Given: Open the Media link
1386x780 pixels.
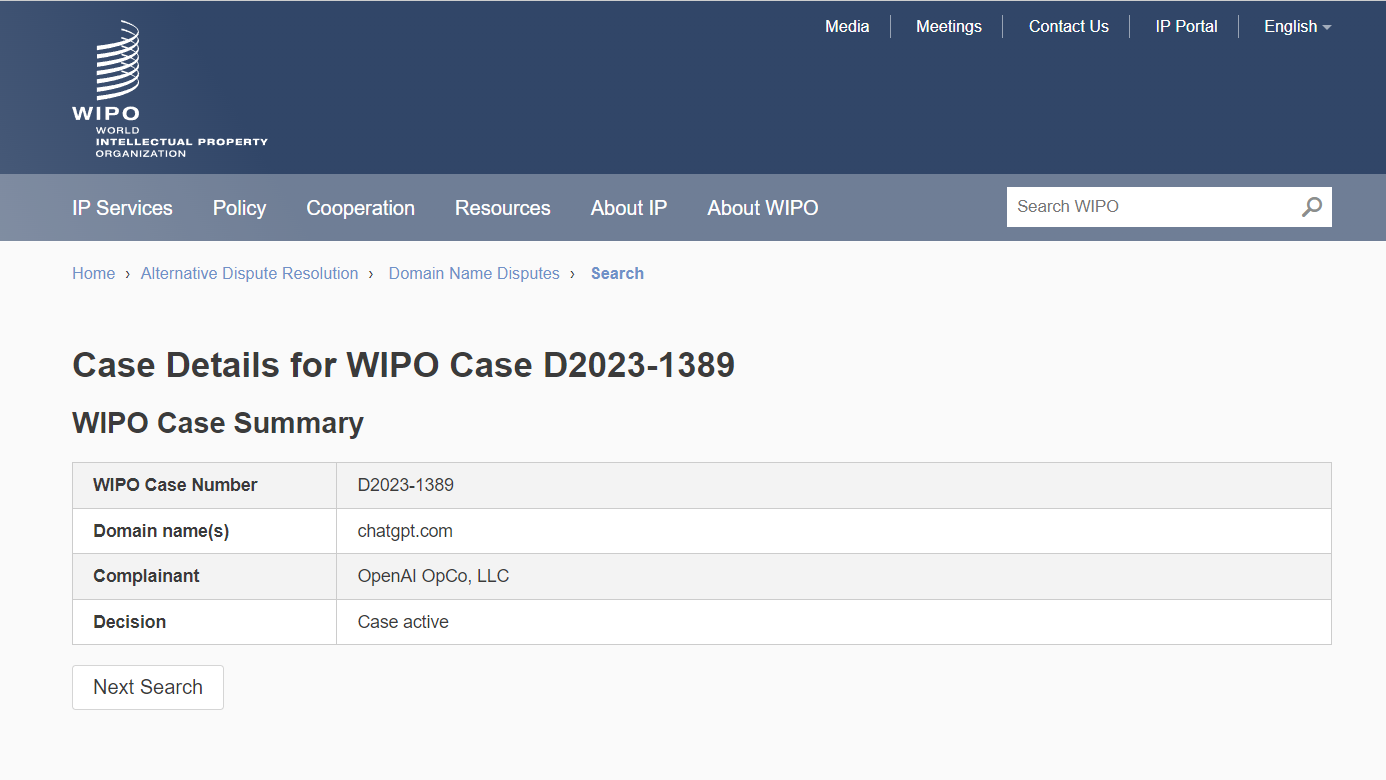Looking at the screenshot, I should pyautogui.click(x=847, y=27).
